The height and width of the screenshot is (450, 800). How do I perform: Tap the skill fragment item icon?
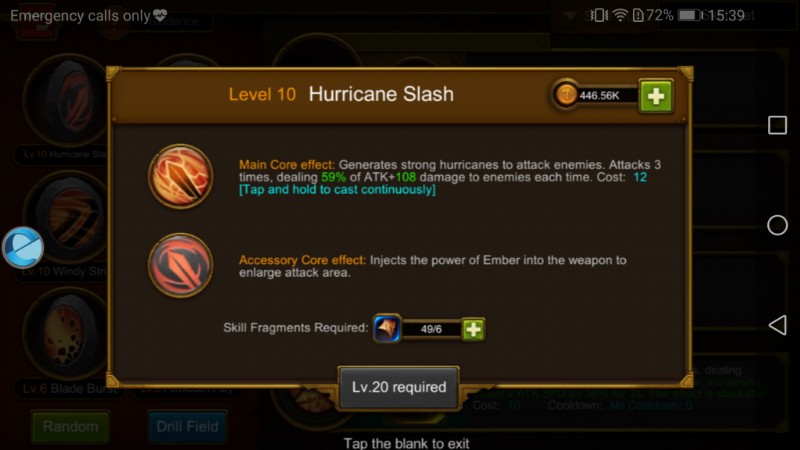point(387,329)
